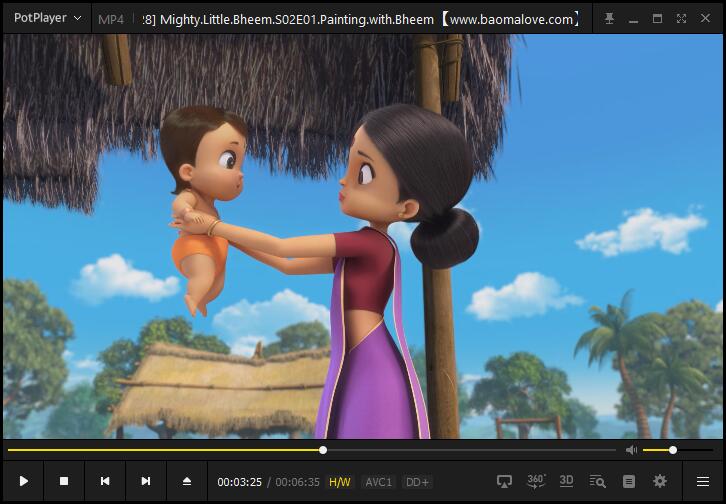Click the seek bar position handle
The image size is (726, 504).
point(323,450)
